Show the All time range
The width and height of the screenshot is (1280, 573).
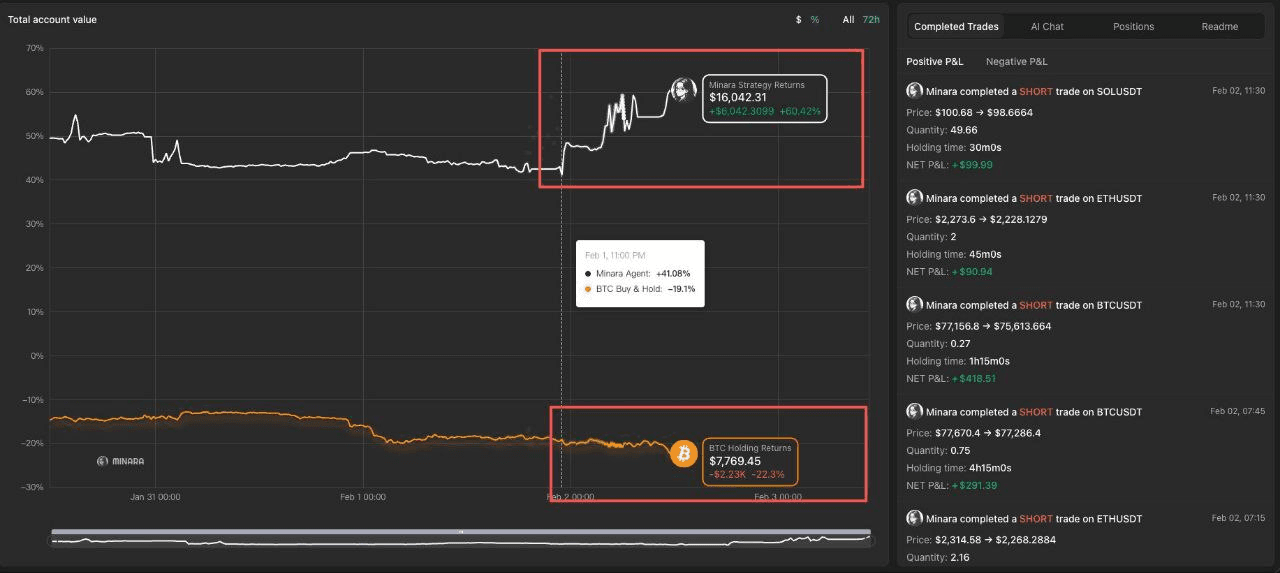pos(848,20)
